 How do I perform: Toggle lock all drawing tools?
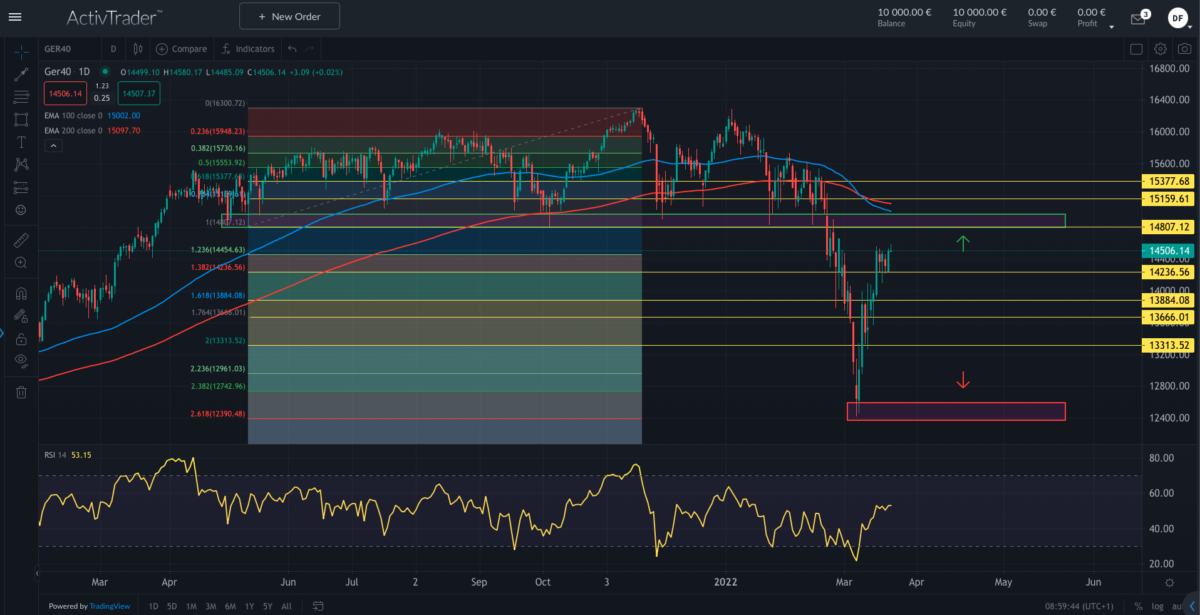click(x=21, y=339)
